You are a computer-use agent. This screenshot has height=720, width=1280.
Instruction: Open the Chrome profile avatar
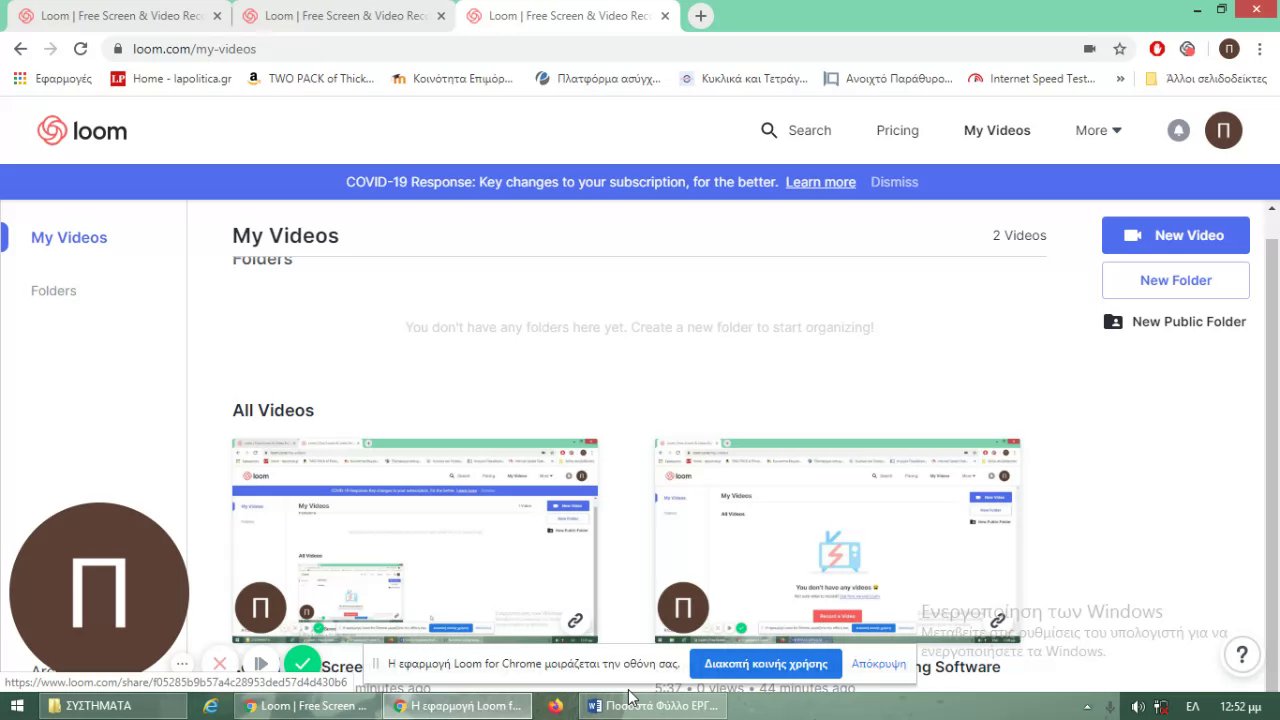tap(1229, 48)
